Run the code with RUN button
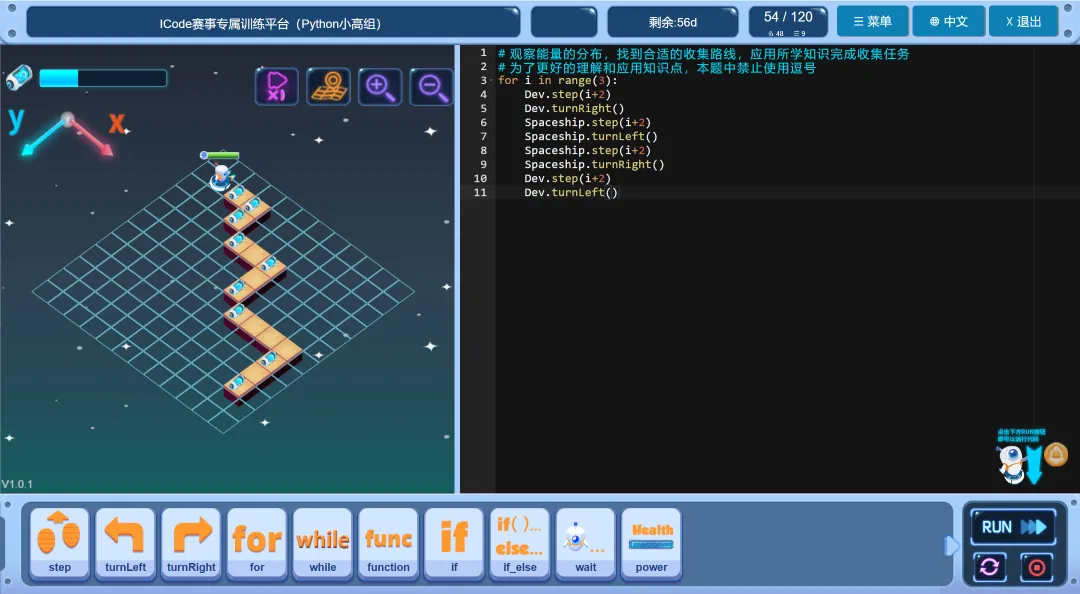 pyautogui.click(x=1013, y=527)
